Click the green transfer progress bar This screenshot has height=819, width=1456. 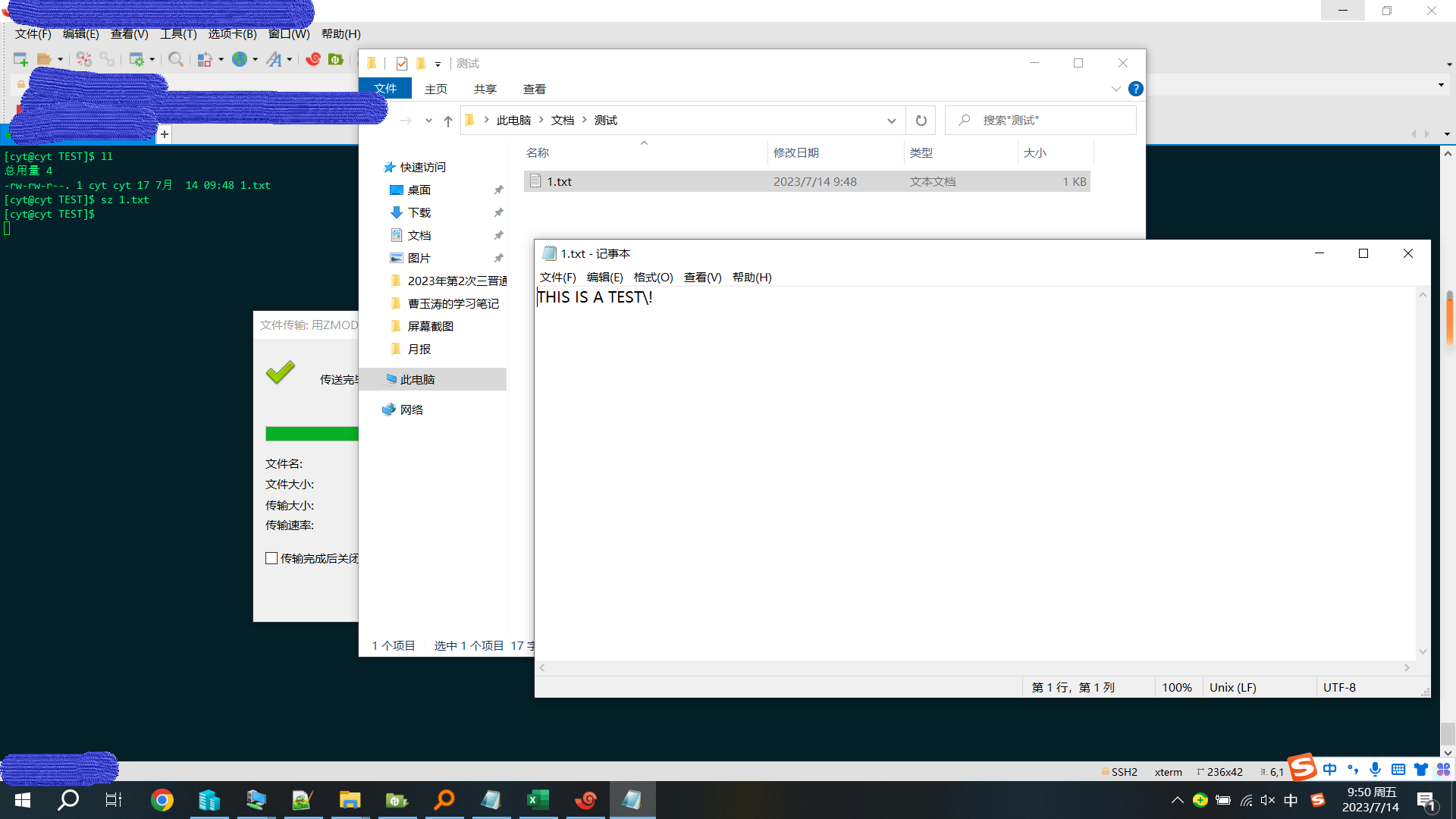[312, 434]
